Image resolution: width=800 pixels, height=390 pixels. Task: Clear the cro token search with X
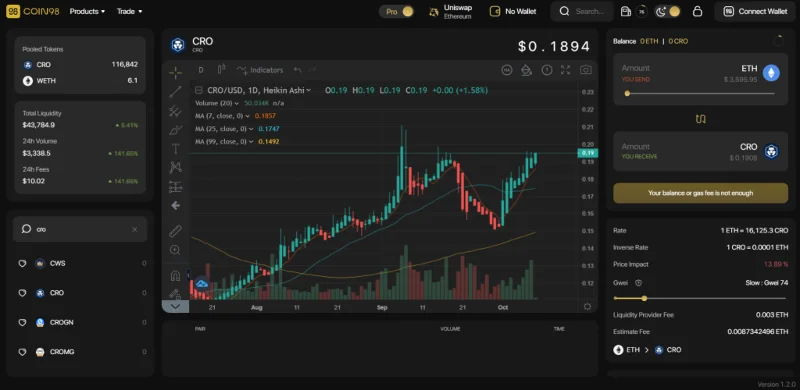click(135, 230)
